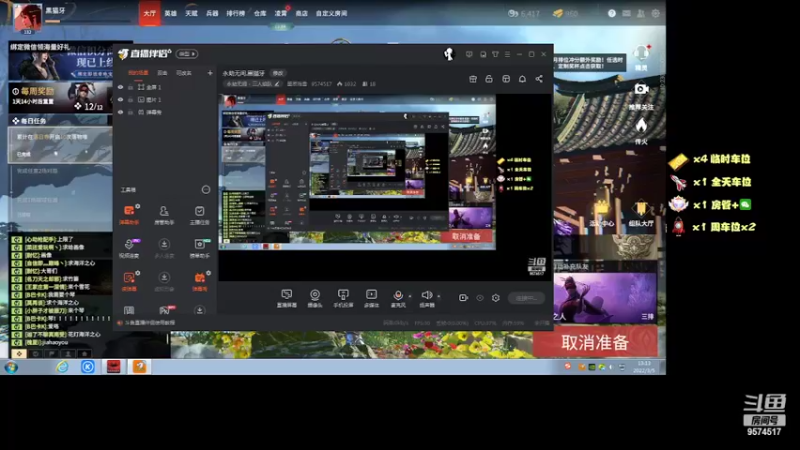Open the skin shirt icon in streaming app title bar
This screenshot has height=450, width=800.
pyautogui.click(x=495, y=54)
